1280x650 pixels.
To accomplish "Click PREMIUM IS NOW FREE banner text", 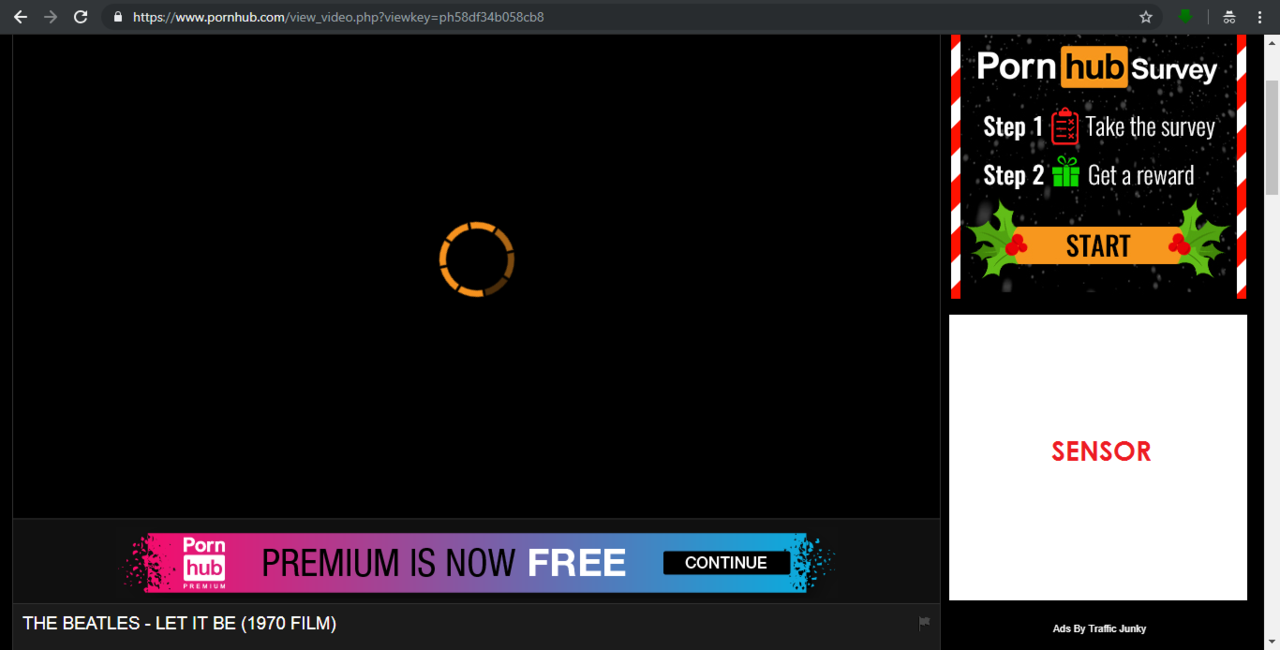I will pyautogui.click(x=443, y=563).
